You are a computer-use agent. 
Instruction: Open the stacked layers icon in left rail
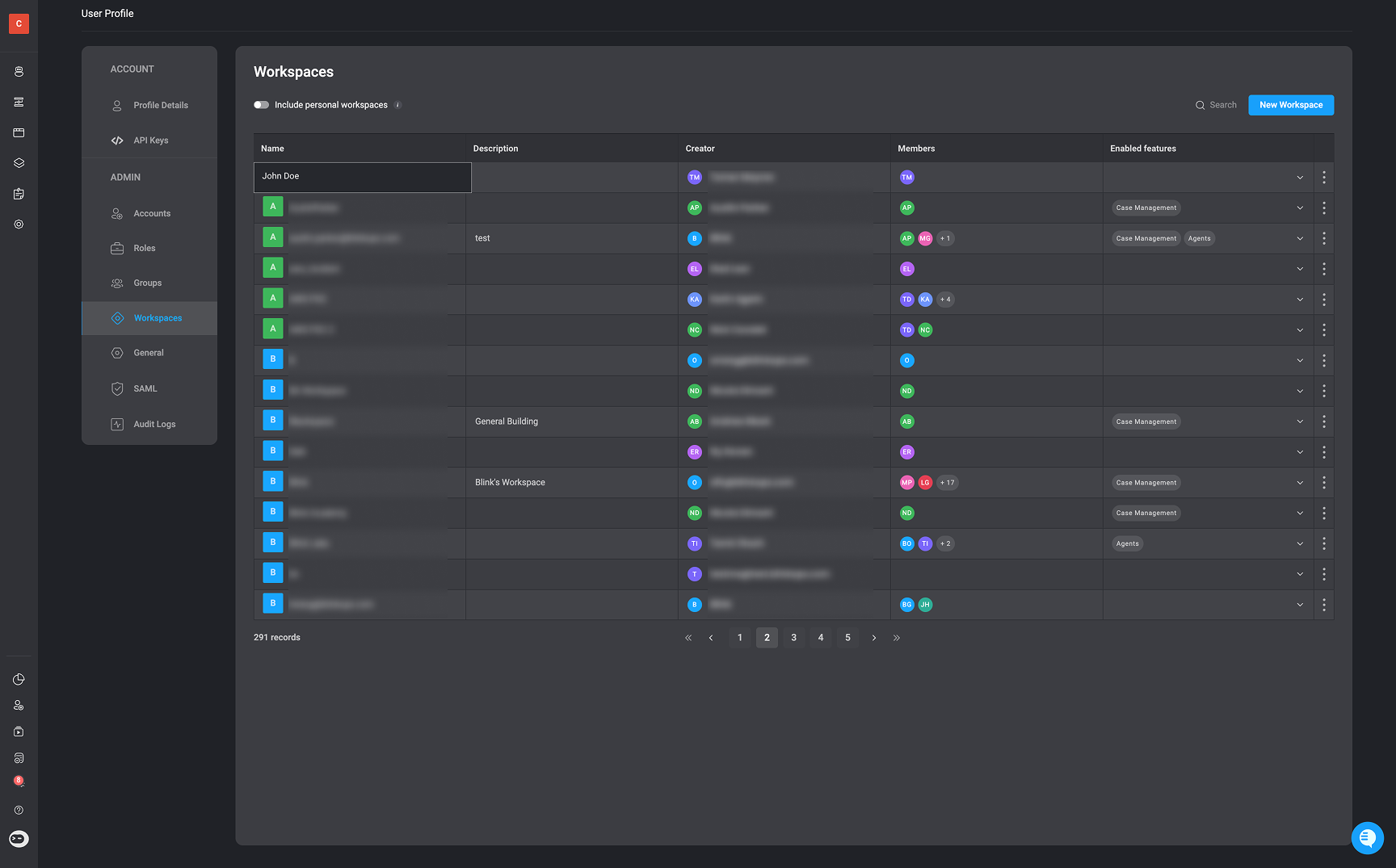click(x=19, y=163)
